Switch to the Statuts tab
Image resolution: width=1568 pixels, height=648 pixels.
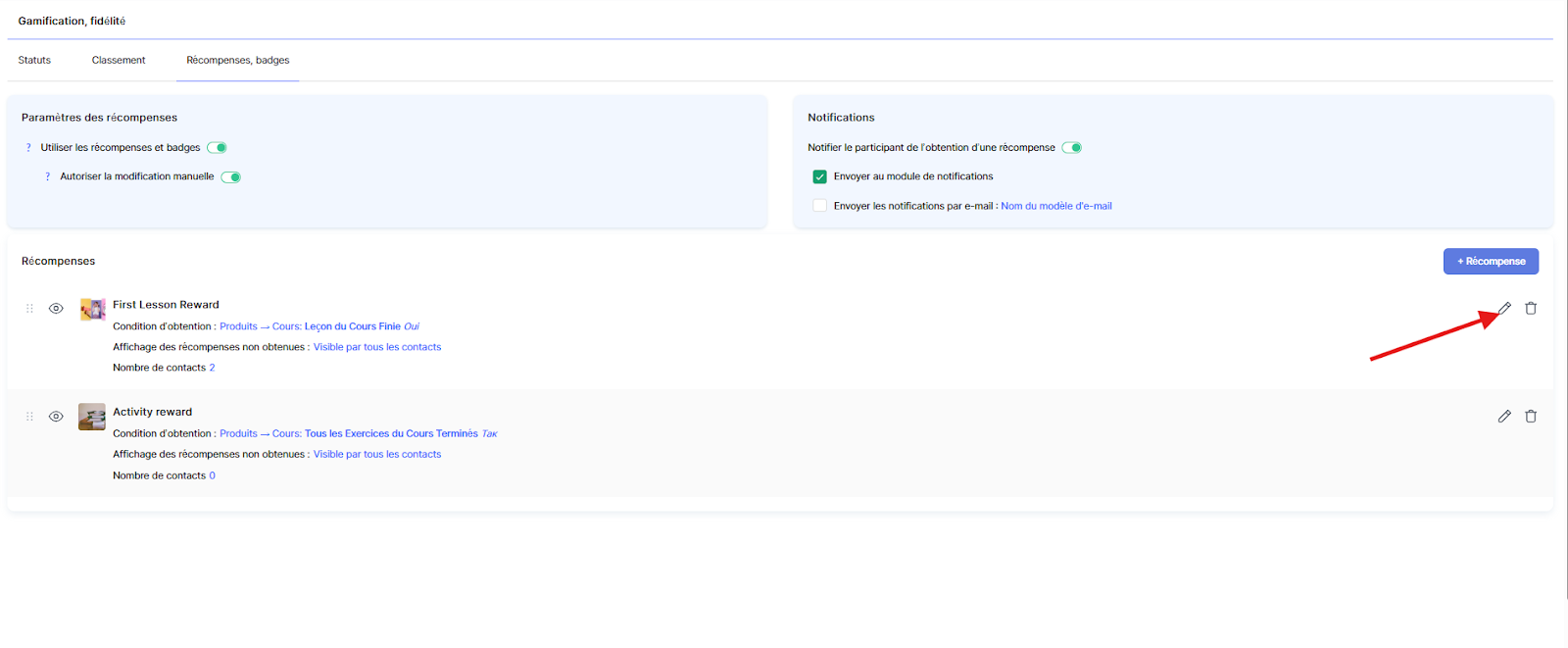point(34,61)
